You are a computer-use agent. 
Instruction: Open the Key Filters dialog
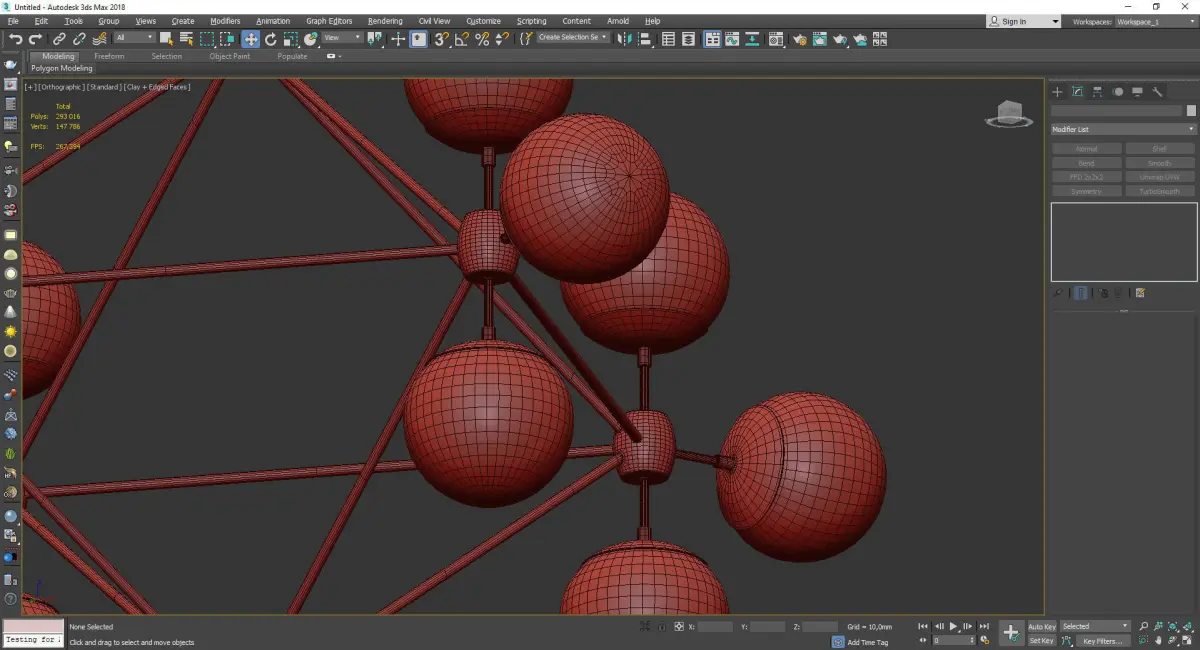[1103, 641]
